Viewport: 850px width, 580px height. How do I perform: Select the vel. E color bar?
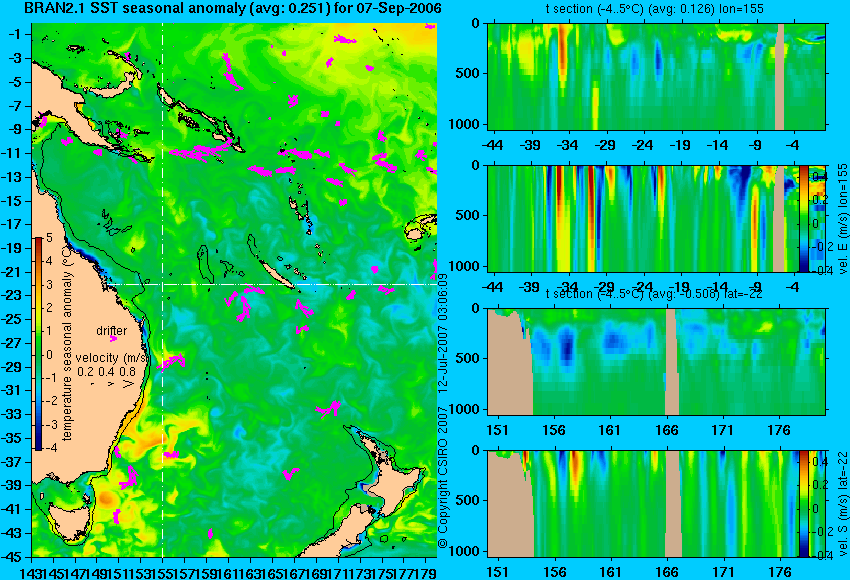coord(804,218)
